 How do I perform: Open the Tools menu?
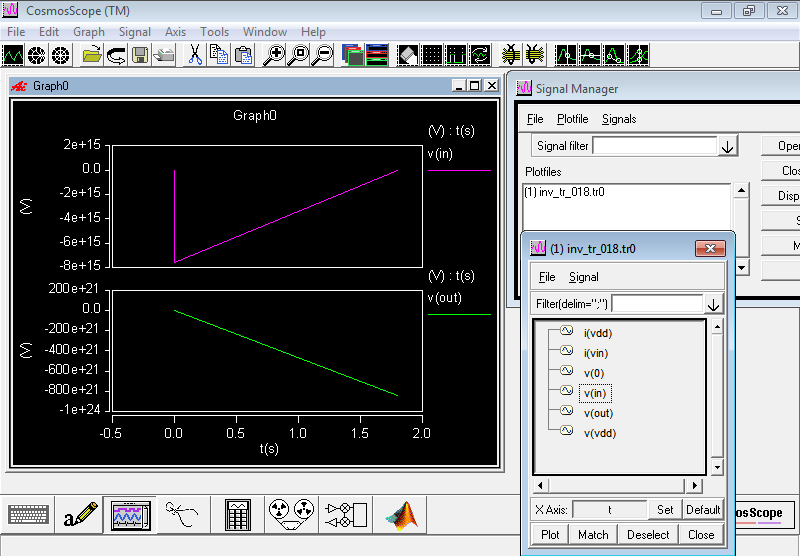pyautogui.click(x=214, y=32)
